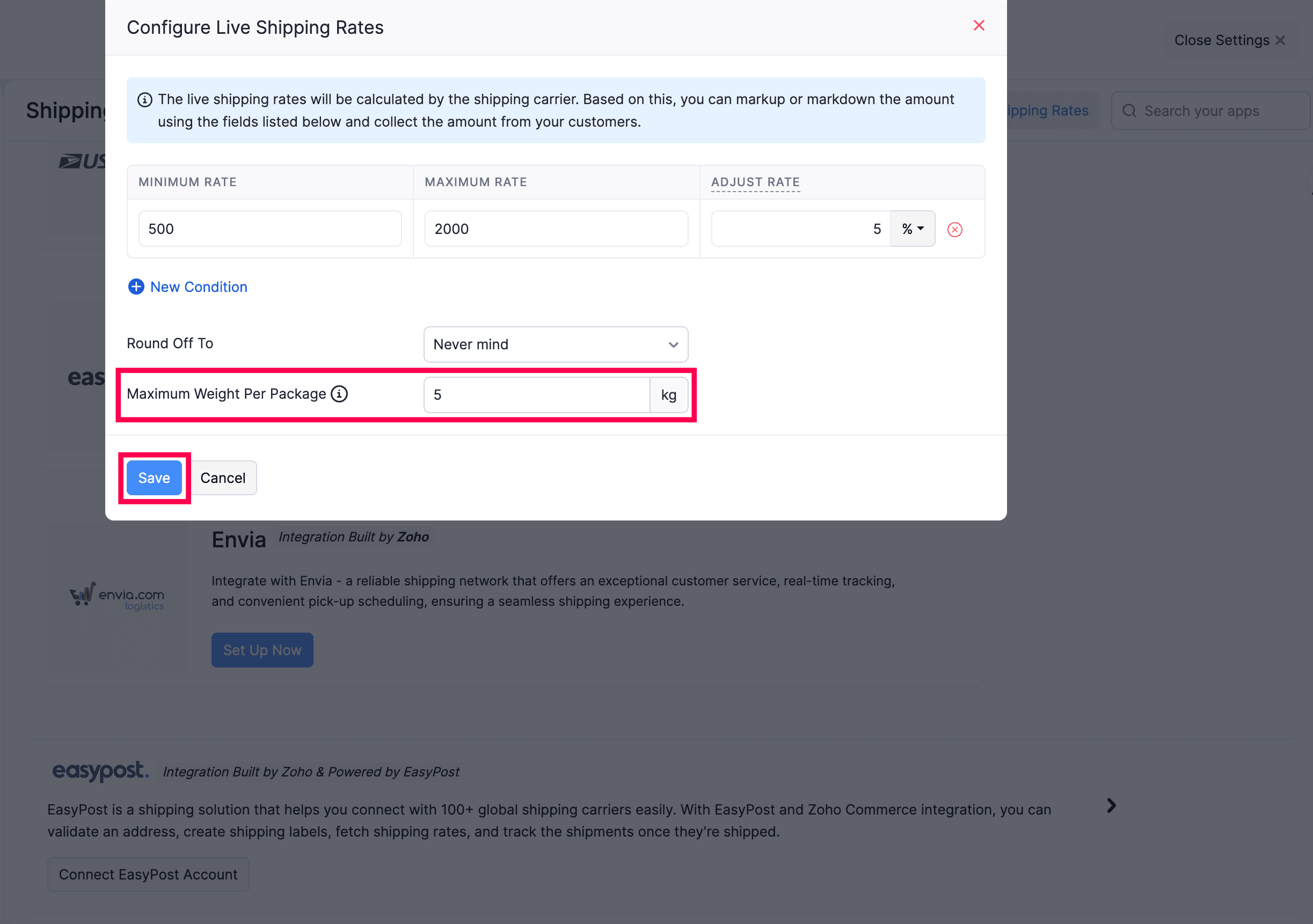Click the ADJUST RATE column header
This screenshot has height=924, width=1313.
755,182
